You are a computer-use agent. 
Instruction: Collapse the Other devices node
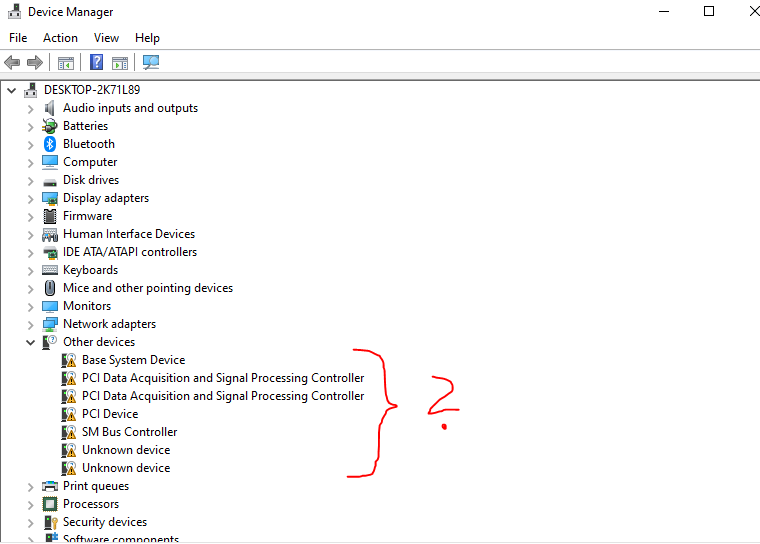coord(31,343)
